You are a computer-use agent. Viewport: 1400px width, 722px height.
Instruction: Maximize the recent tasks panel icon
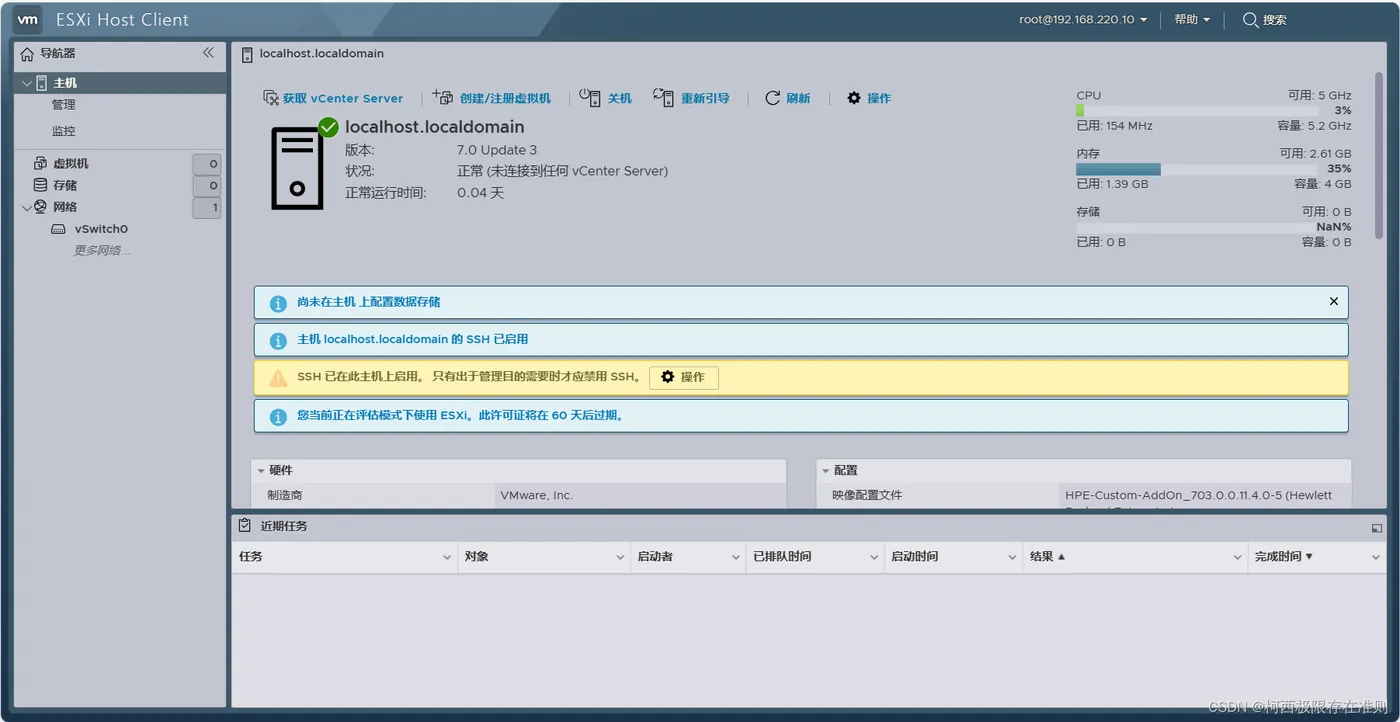pos(1377,527)
